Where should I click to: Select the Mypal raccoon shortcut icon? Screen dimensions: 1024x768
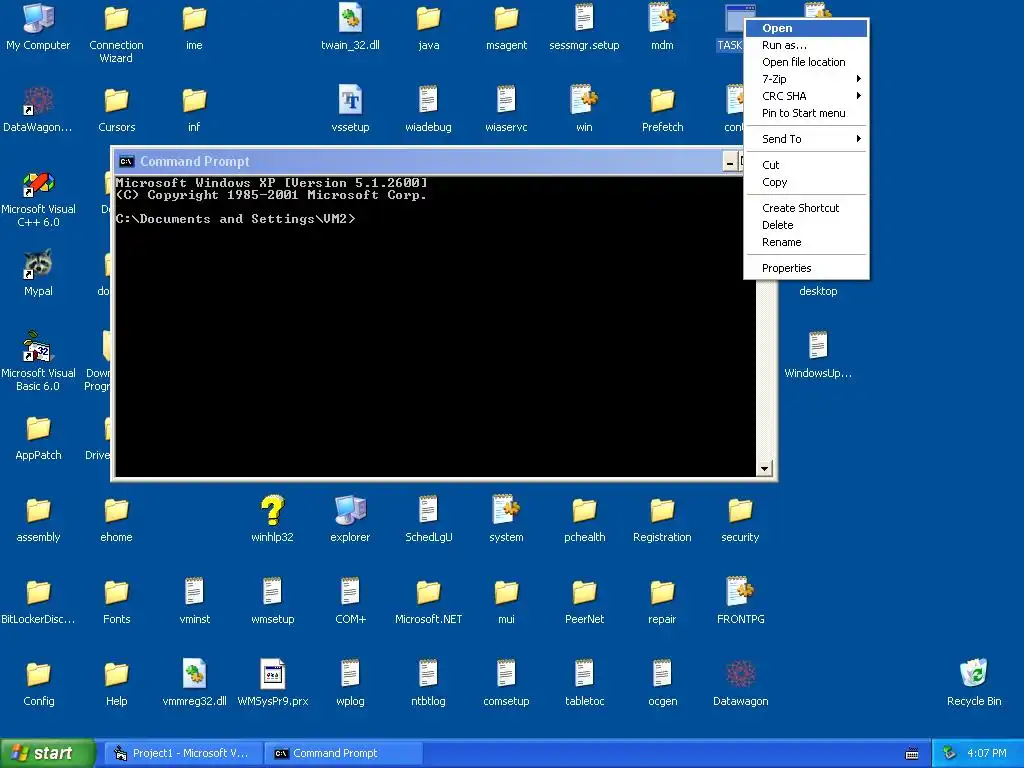click(38, 264)
